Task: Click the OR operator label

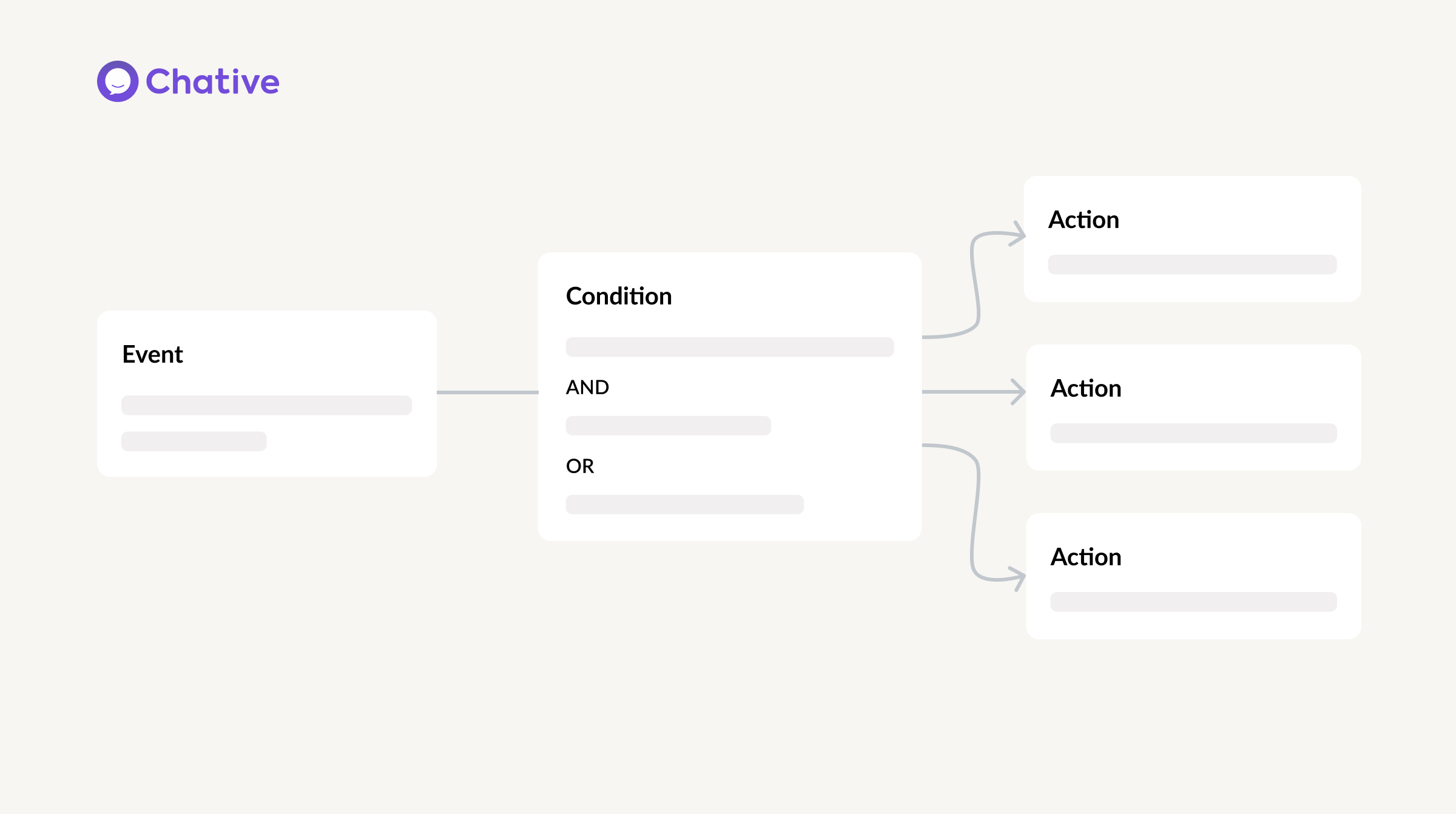Action: click(580, 466)
